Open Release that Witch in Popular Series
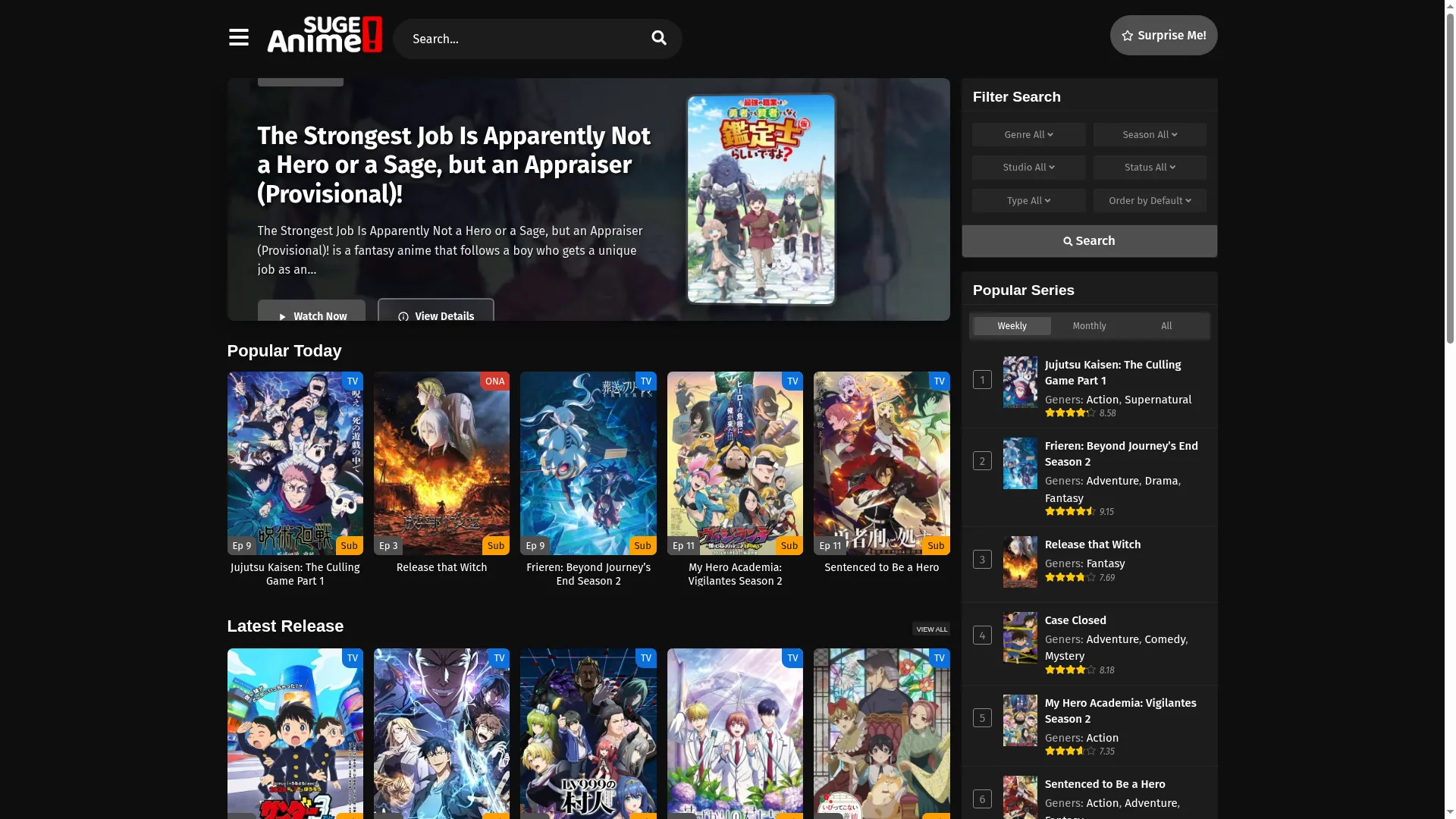The image size is (1456, 819). pos(1092,544)
